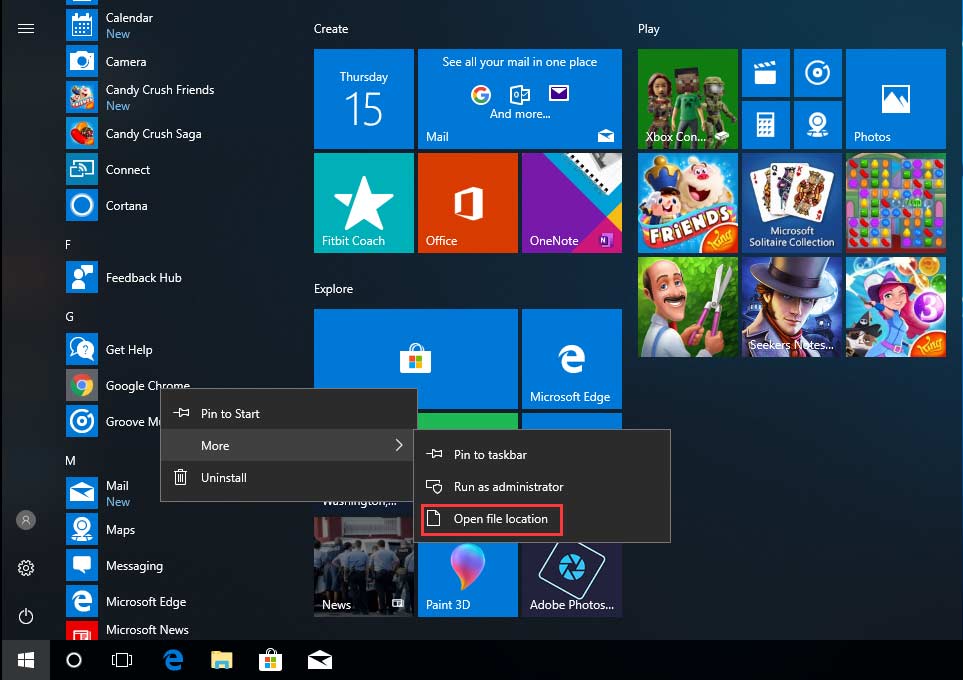Image resolution: width=963 pixels, height=680 pixels.
Task: Open the Photos tile
Action: pos(895,99)
